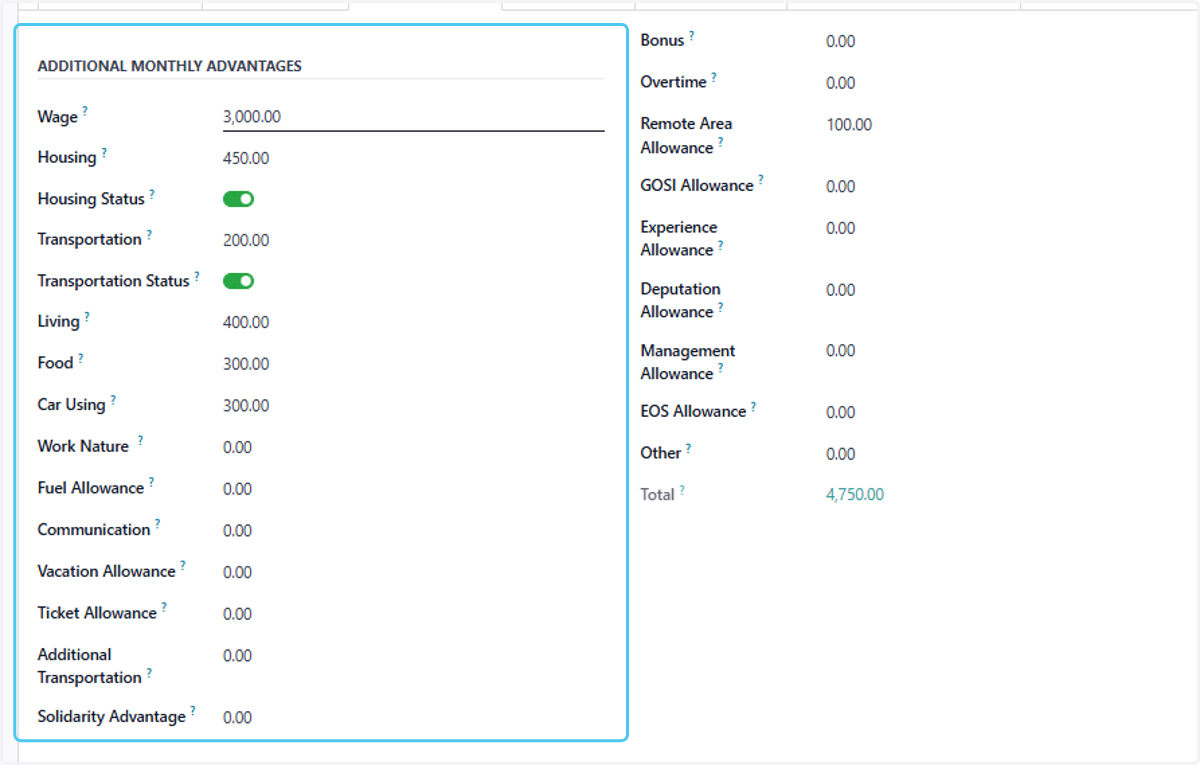1200x765 pixels.
Task: Click the help icon beside Food
Action: 81,358
